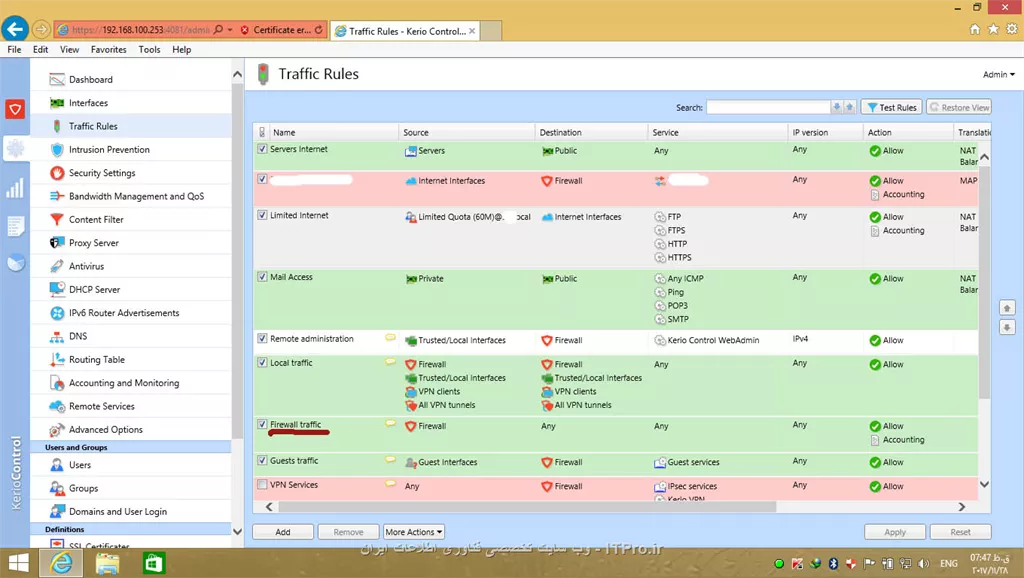Open the Users icon
Image resolution: width=1024 pixels, height=578 pixels.
57,465
